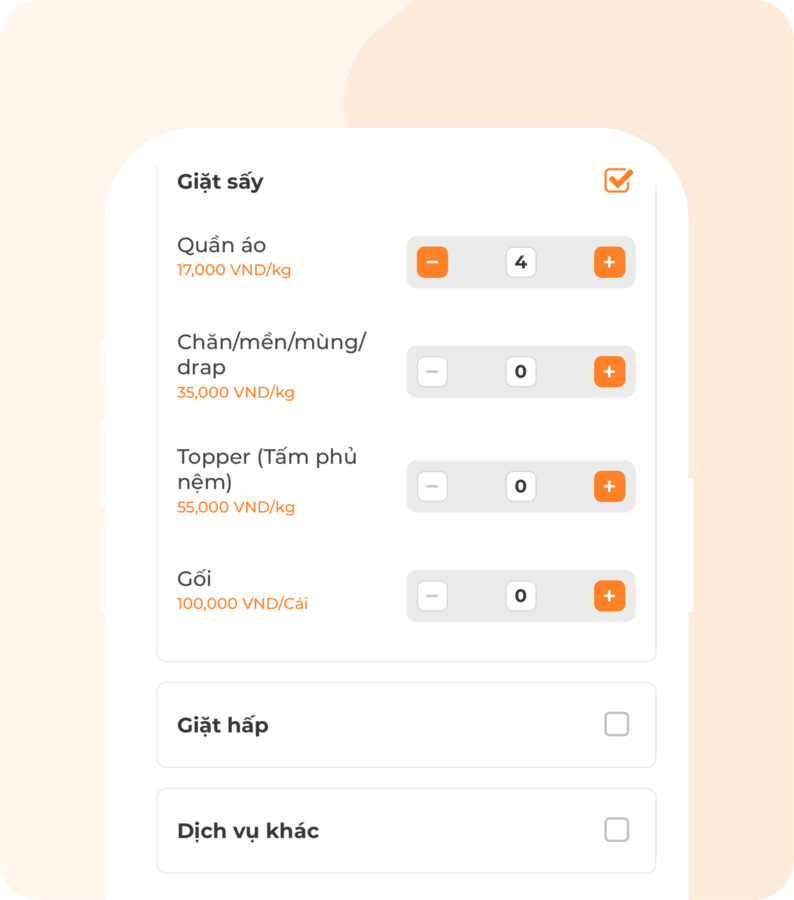Image resolution: width=794 pixels, height=900 pixels.
Task: Tap the 100,000 VND/Cái price text
Action: click(242, 604)
